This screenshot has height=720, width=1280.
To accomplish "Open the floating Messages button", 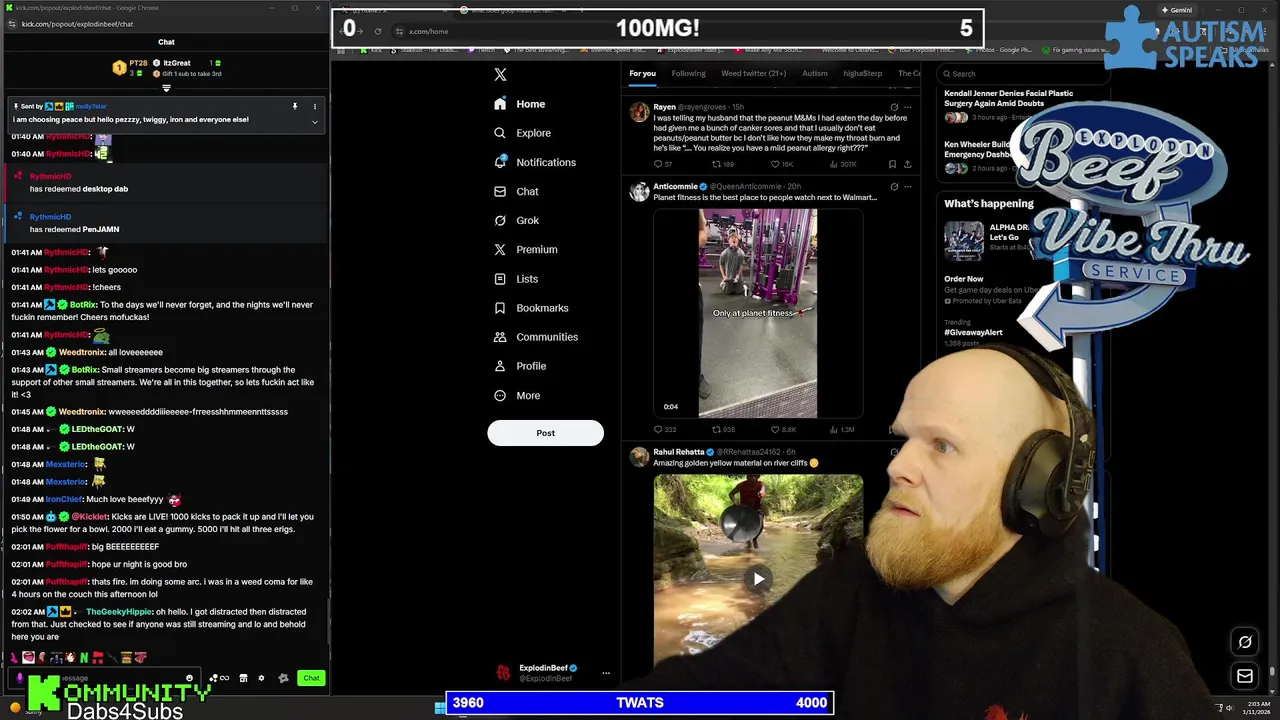I will coord(1245,677).
